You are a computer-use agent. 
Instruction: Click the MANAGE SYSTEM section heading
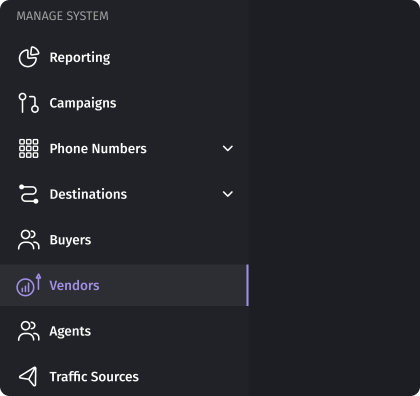[63, 16]
